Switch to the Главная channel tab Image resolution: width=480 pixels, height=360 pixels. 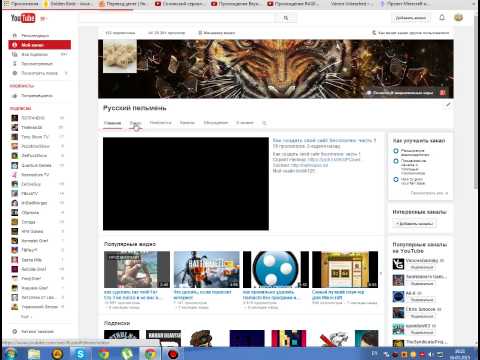pyautogui.click(x=112, y=123)
